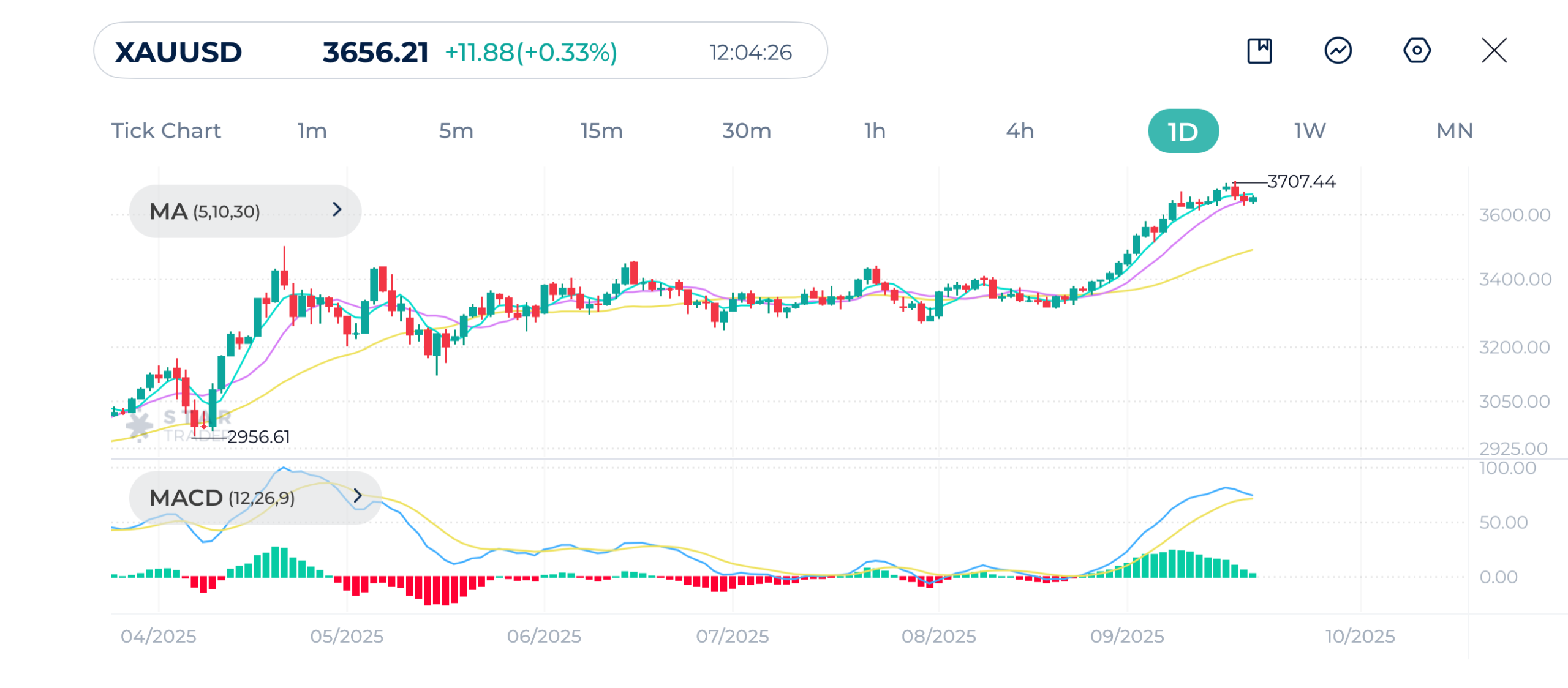This screenshot has height=688, width=1568.
Task: Close the chart with X icon
Action: click(1494, 51)
